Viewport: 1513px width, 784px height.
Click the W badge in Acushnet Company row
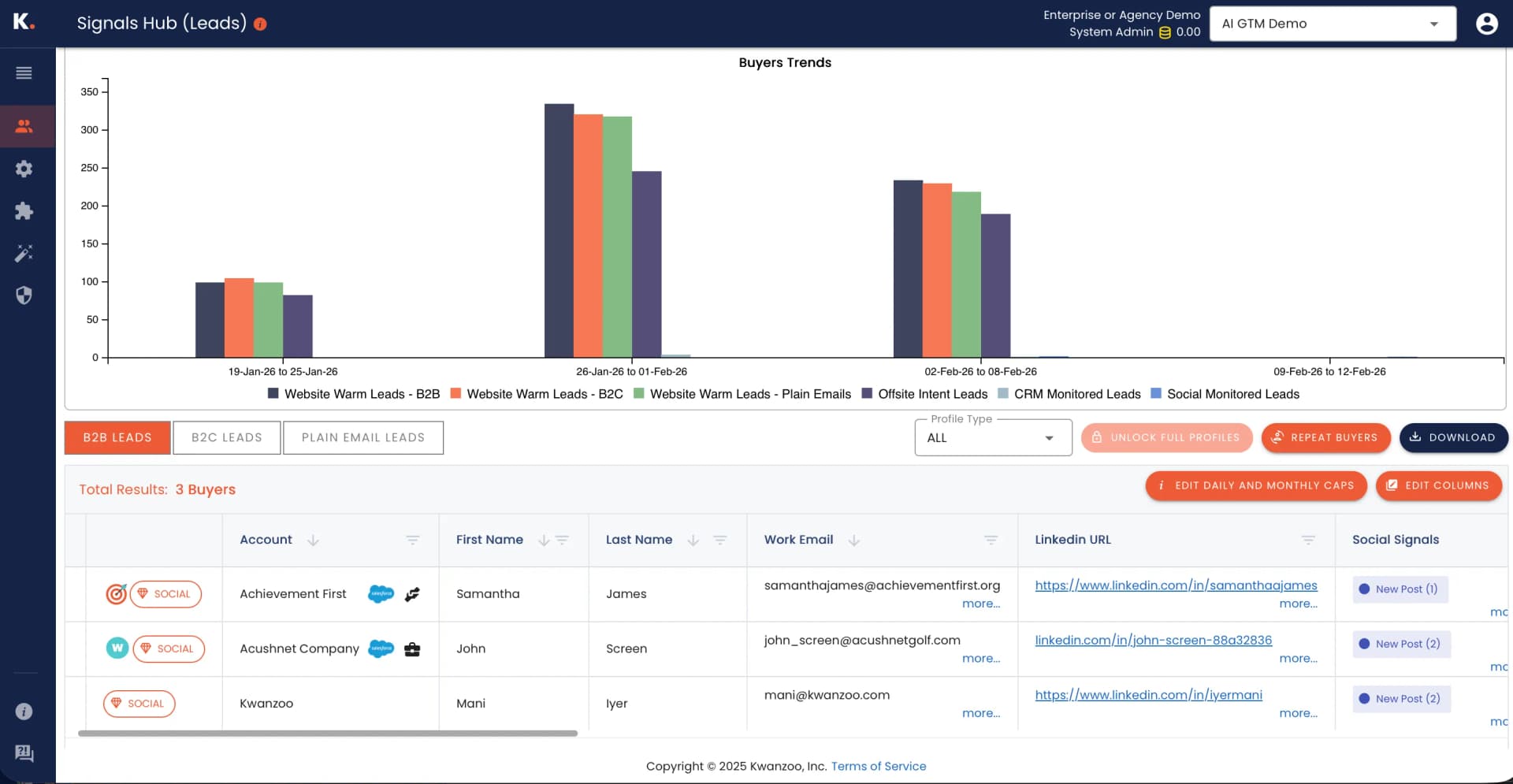point(117,648)
